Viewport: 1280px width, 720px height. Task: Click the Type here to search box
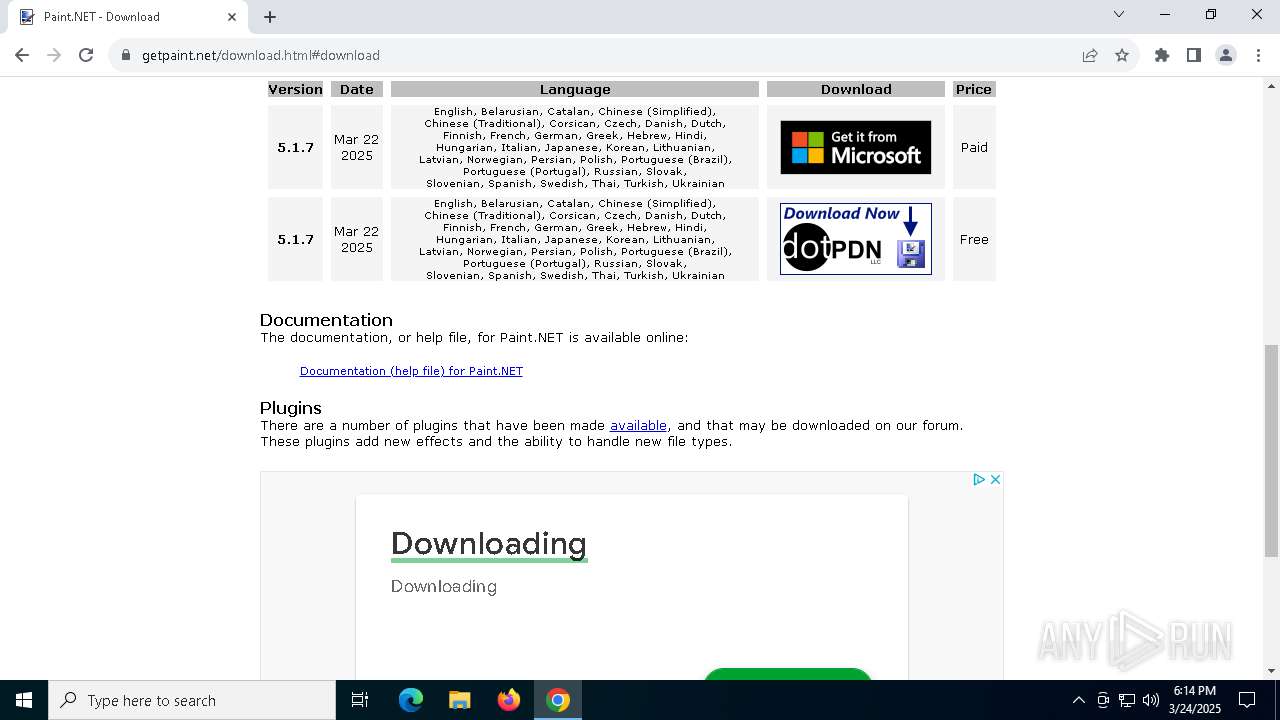(192, 700)
